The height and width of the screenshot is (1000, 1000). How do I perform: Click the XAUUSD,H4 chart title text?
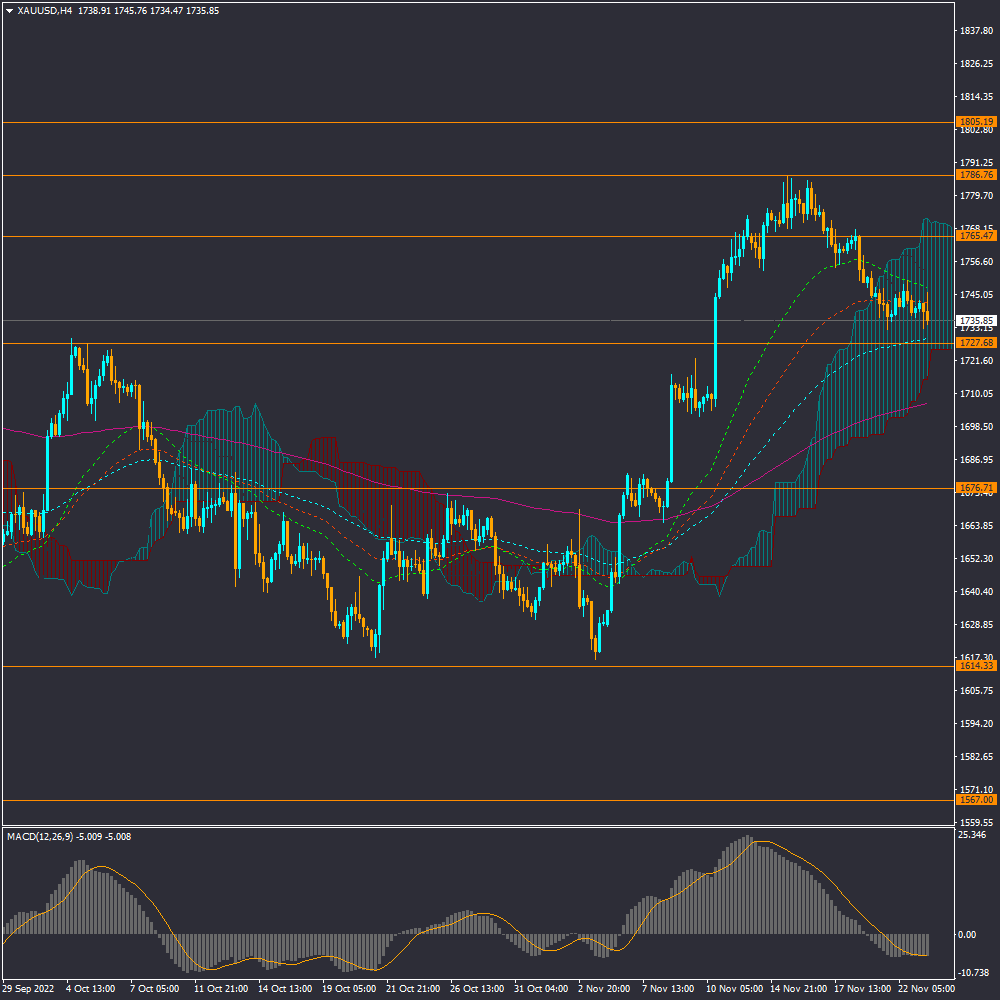click(45, 10)
